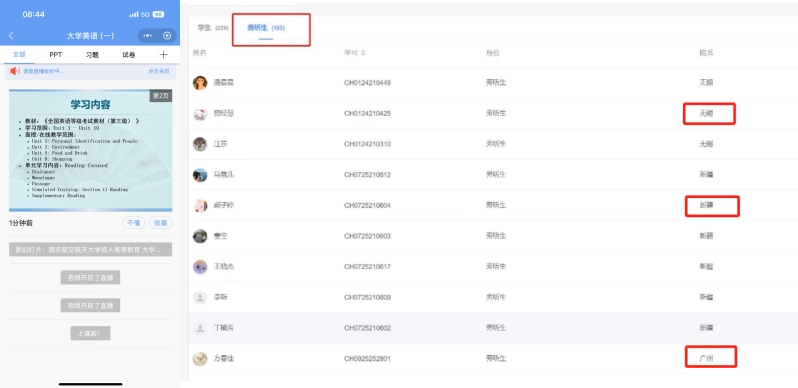
Task: Open the 试卷 tab
Action: coord(129,54)
